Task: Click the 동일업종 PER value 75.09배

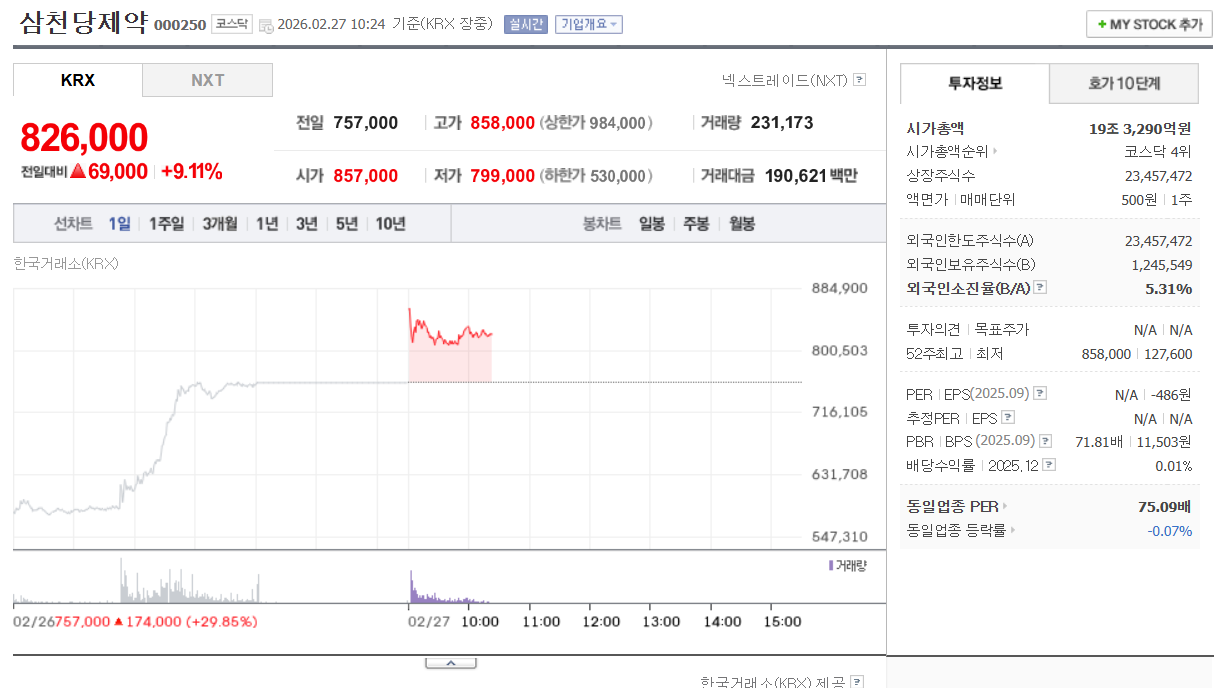Action: [1165, 507]
